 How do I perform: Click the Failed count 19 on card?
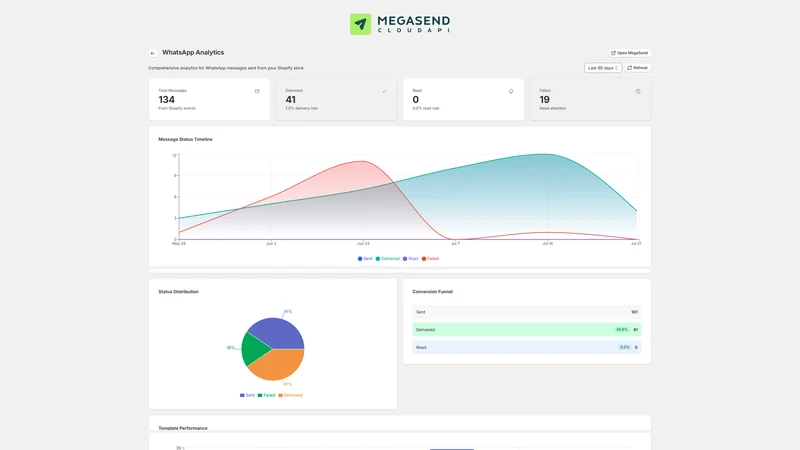coord(544,99)
